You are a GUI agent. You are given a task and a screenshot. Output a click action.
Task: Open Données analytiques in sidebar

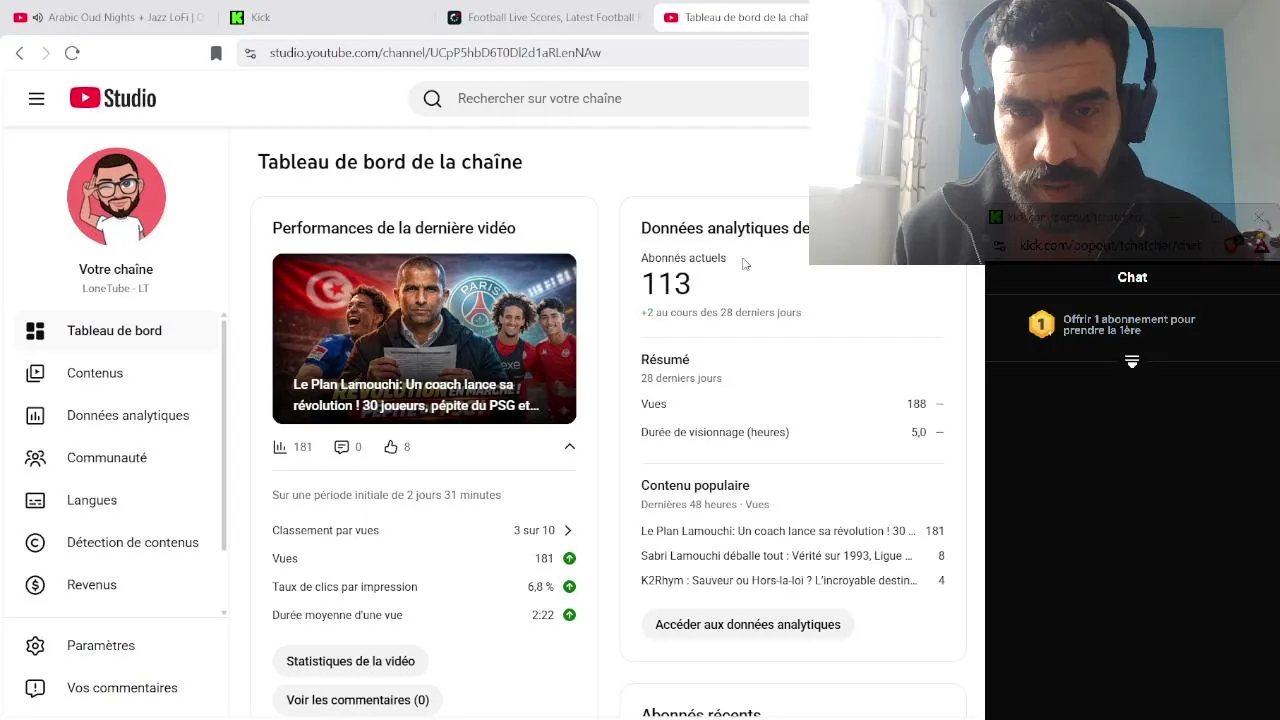(x=116, y=415)
